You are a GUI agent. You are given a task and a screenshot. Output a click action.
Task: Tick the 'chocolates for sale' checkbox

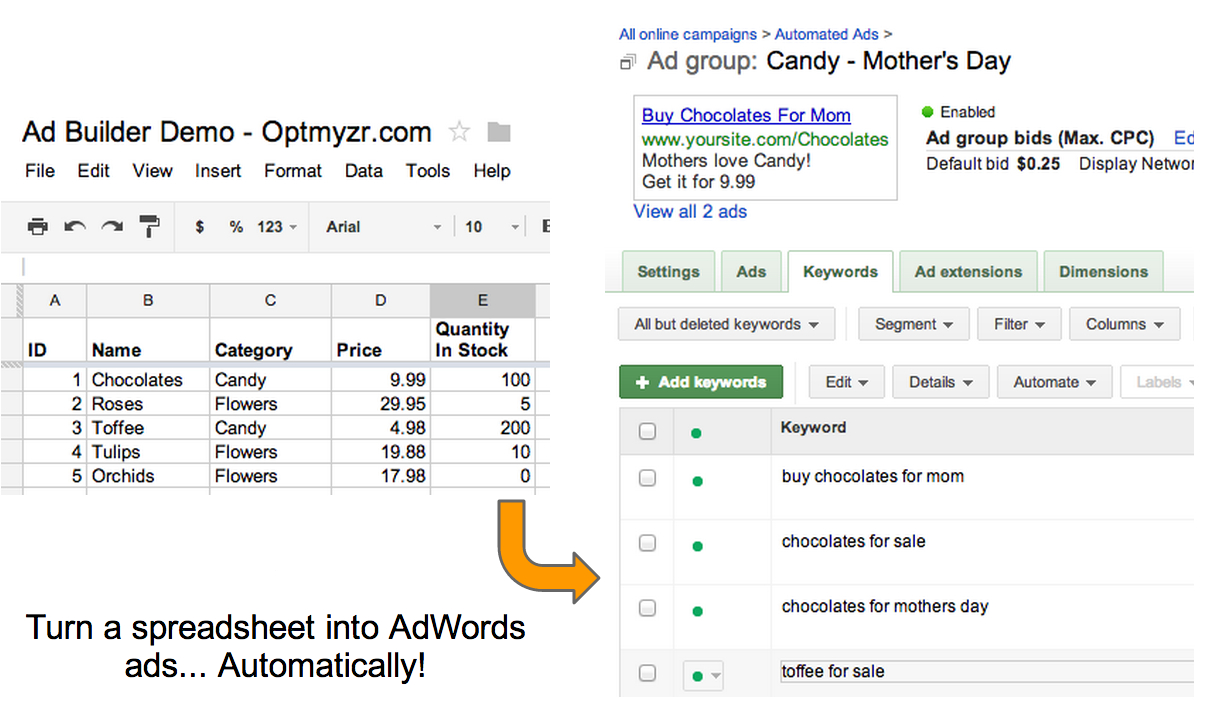click(647, 543)
